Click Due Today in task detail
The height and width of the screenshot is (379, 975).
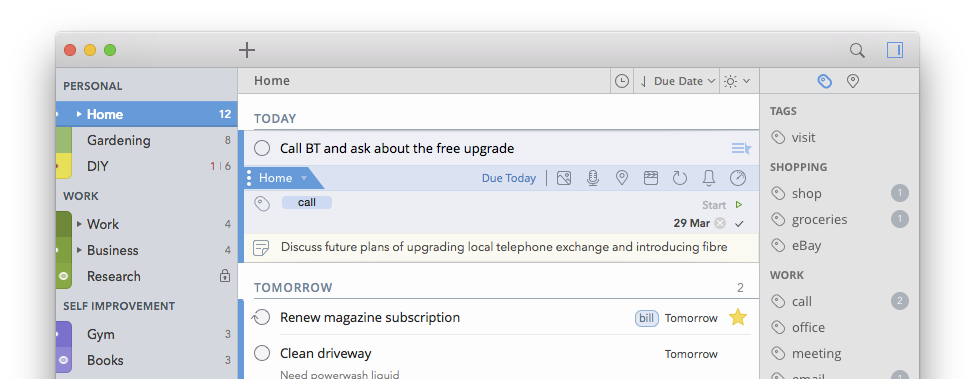point(509,178)
